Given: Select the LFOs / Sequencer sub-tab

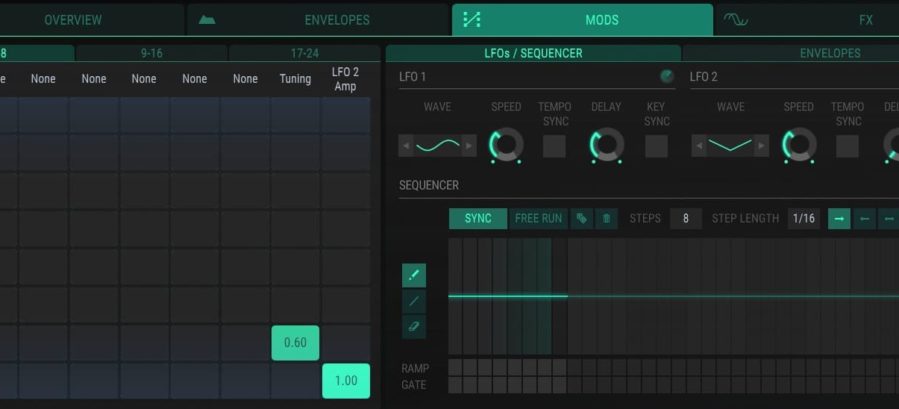Looking at the screenshot, I should [533, 53].
